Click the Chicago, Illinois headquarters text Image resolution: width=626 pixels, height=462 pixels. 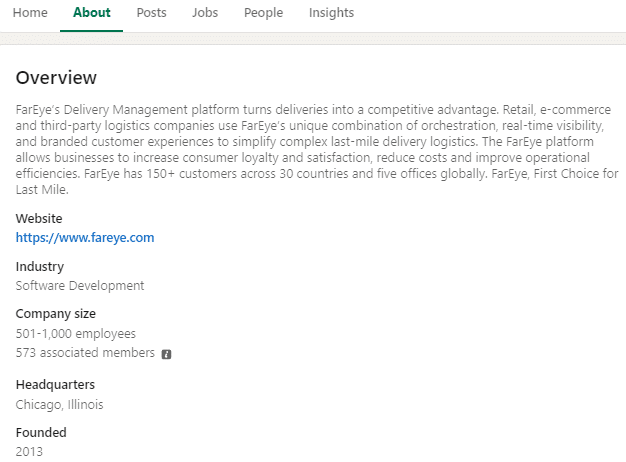click(59, 405)
